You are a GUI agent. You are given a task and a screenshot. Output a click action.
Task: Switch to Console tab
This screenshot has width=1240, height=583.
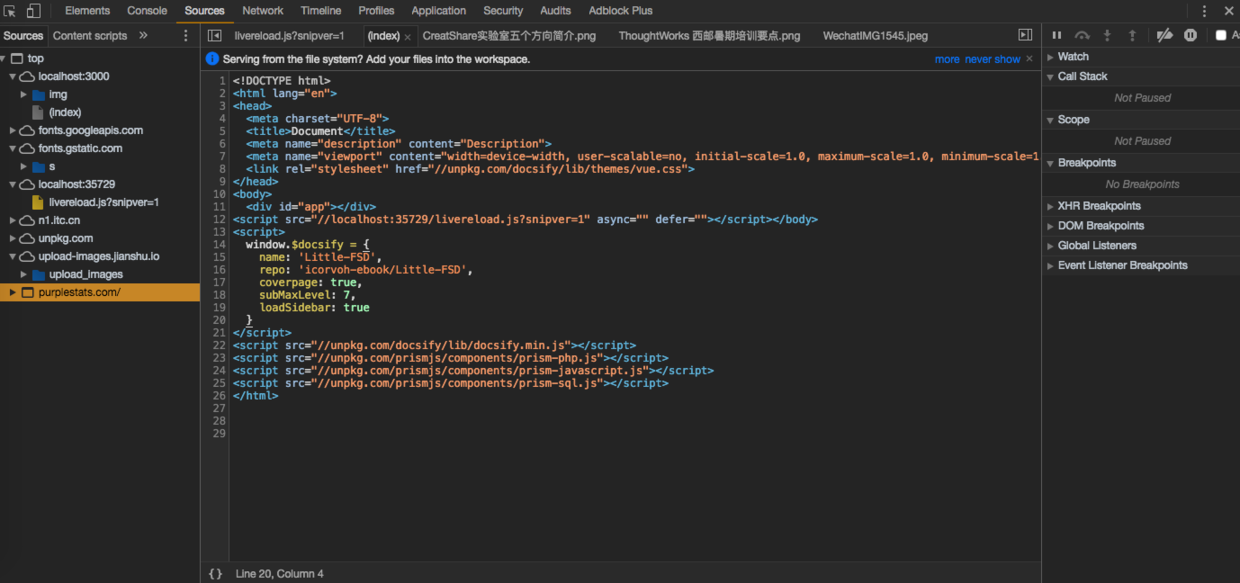point(147,11)
